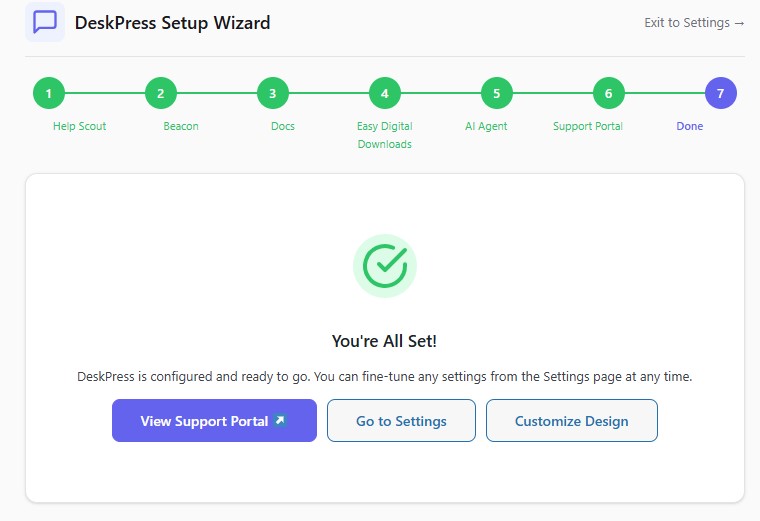The width and height of the screenshot is (760, 521).
Task: Open the AI Agent step label
Action: click(486, 127)
